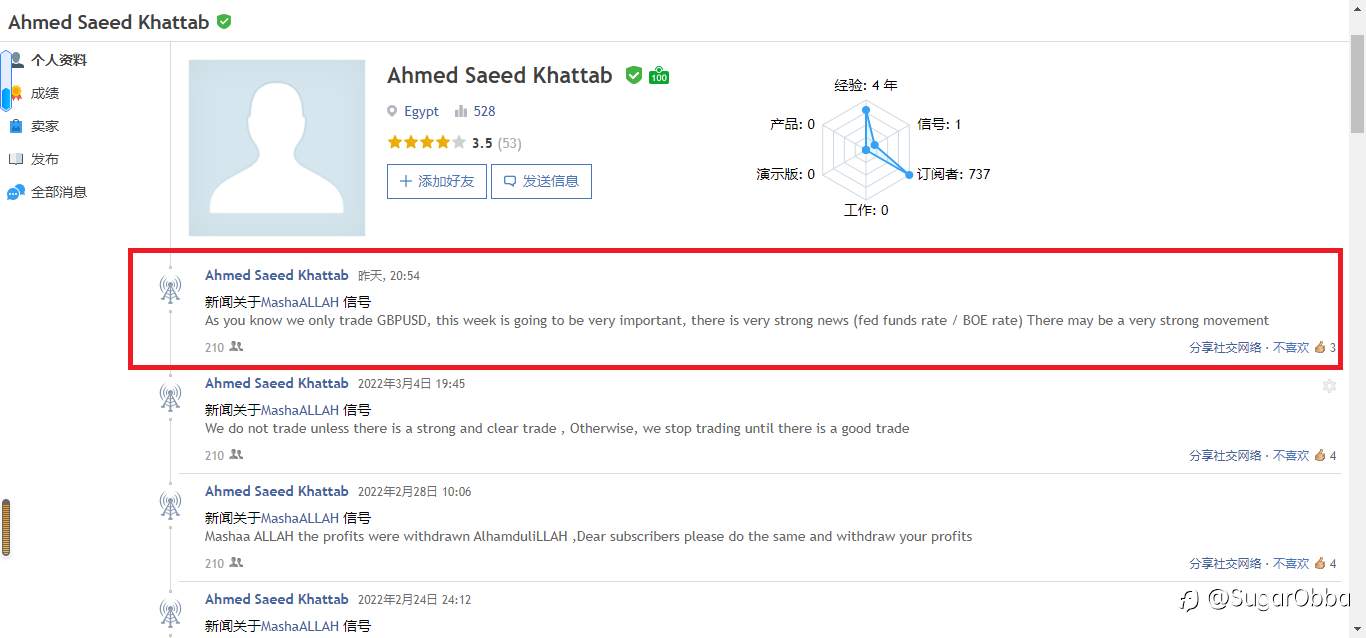Click the 添加好友 add friend button
This screenshot has height=638, width=1366.
[437, 181]
